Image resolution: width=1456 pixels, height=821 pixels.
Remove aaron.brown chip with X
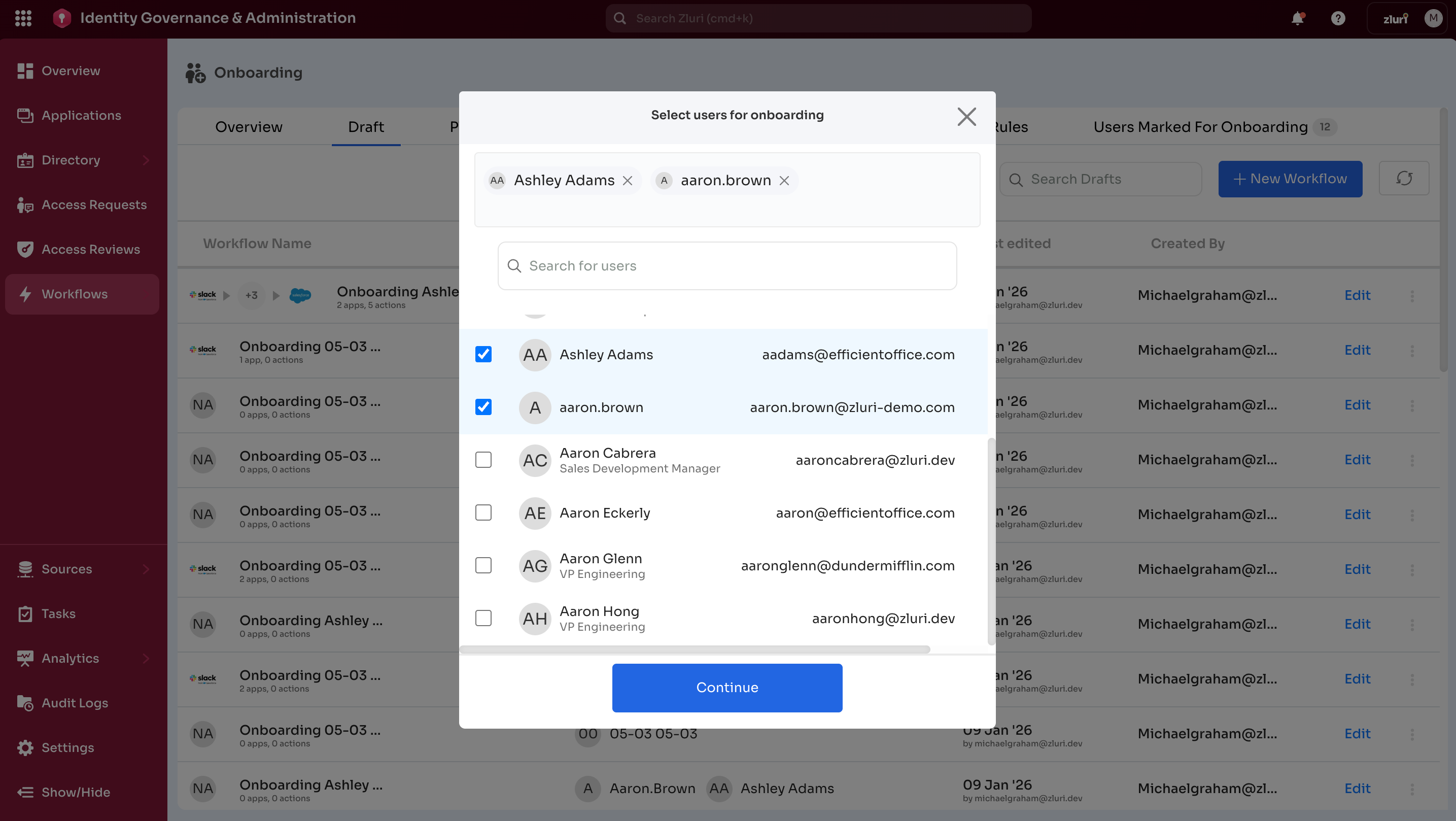pos(784,181)
